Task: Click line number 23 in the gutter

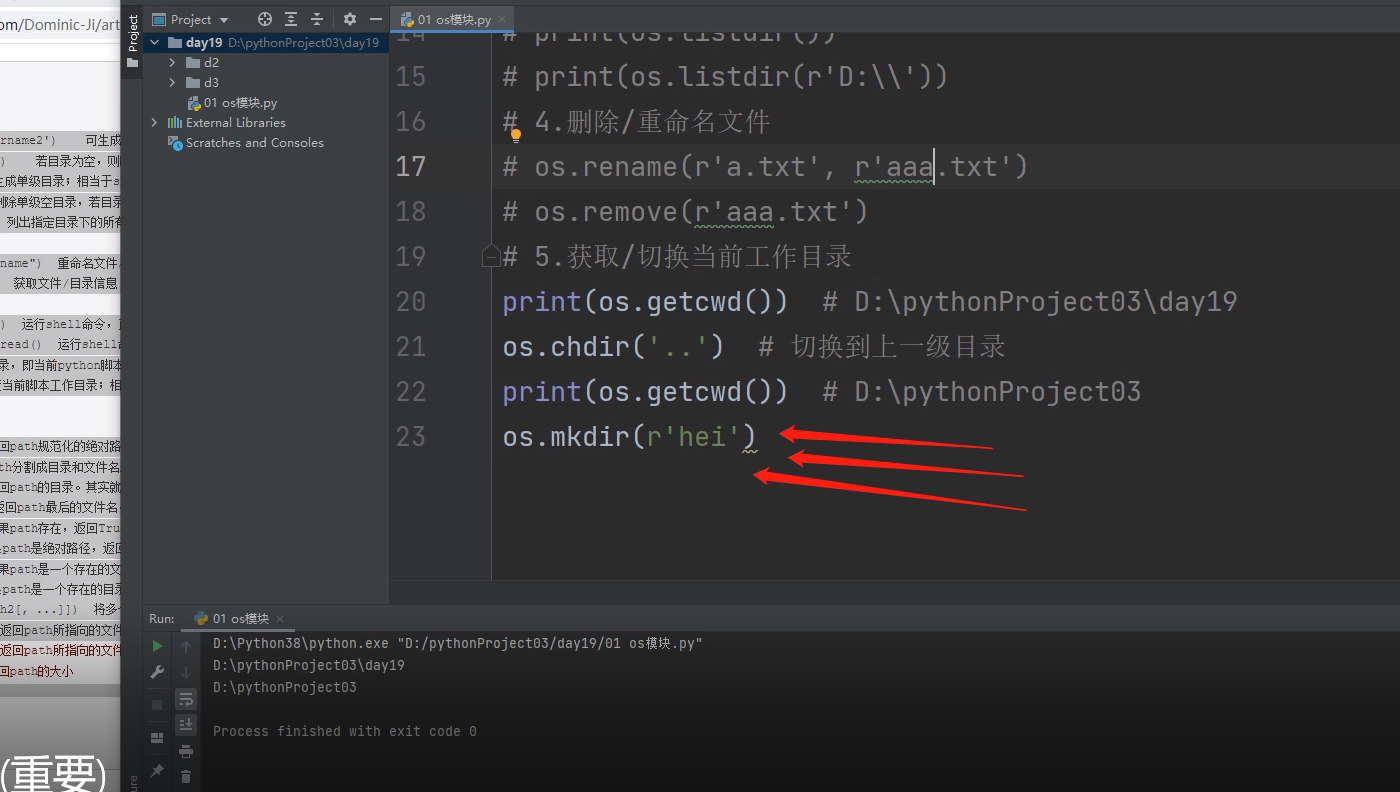Action: 410,436
